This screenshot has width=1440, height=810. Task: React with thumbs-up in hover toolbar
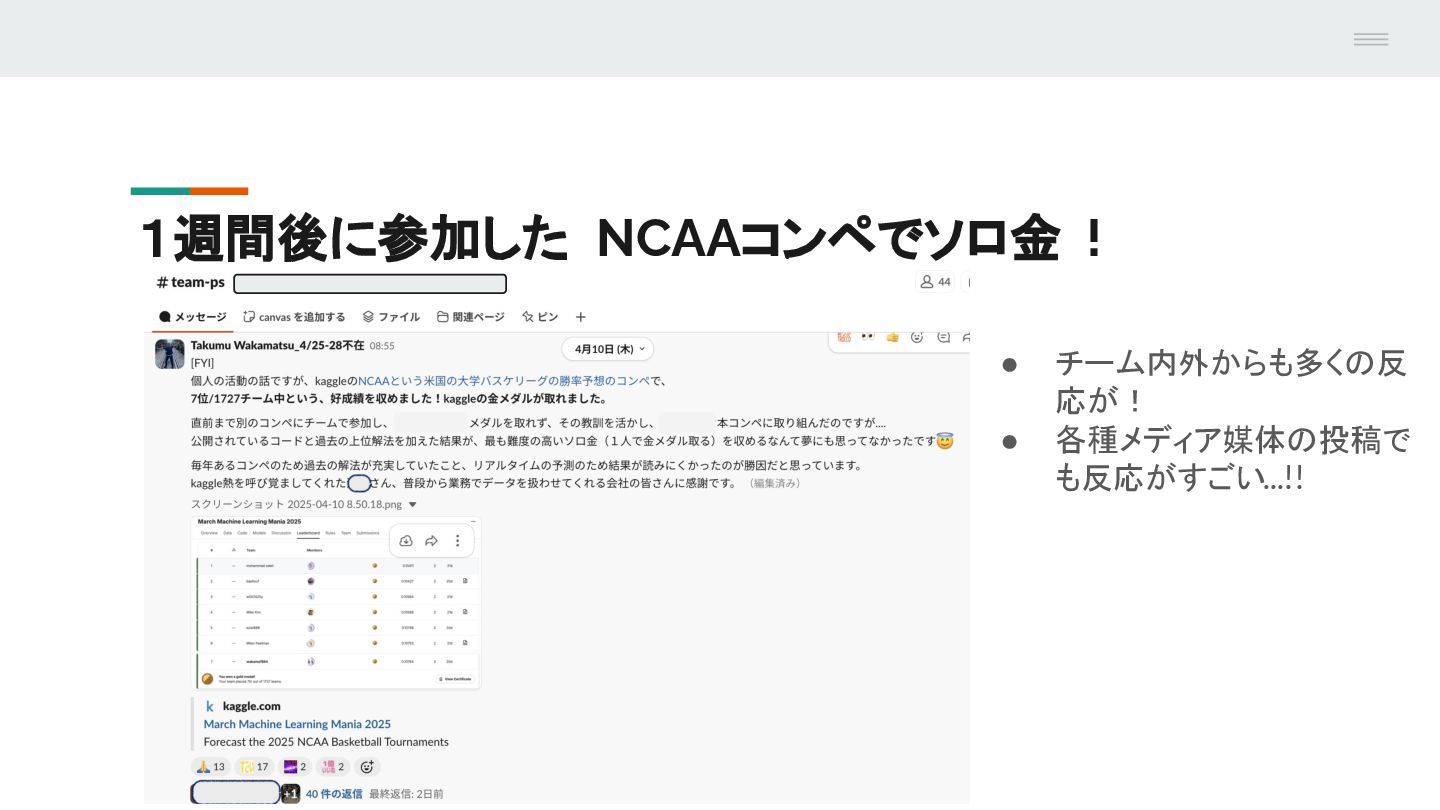893,337
